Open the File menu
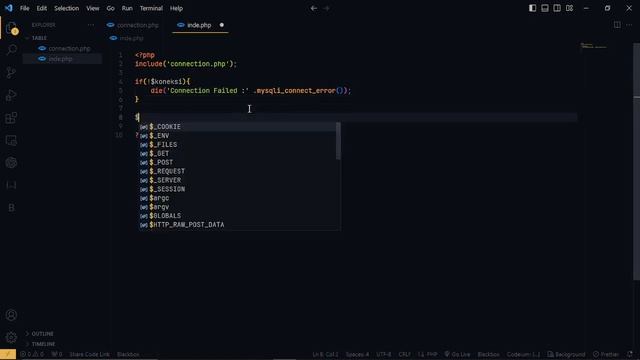The width and height of the screenshot is (640, 360). tap(24, 8)
